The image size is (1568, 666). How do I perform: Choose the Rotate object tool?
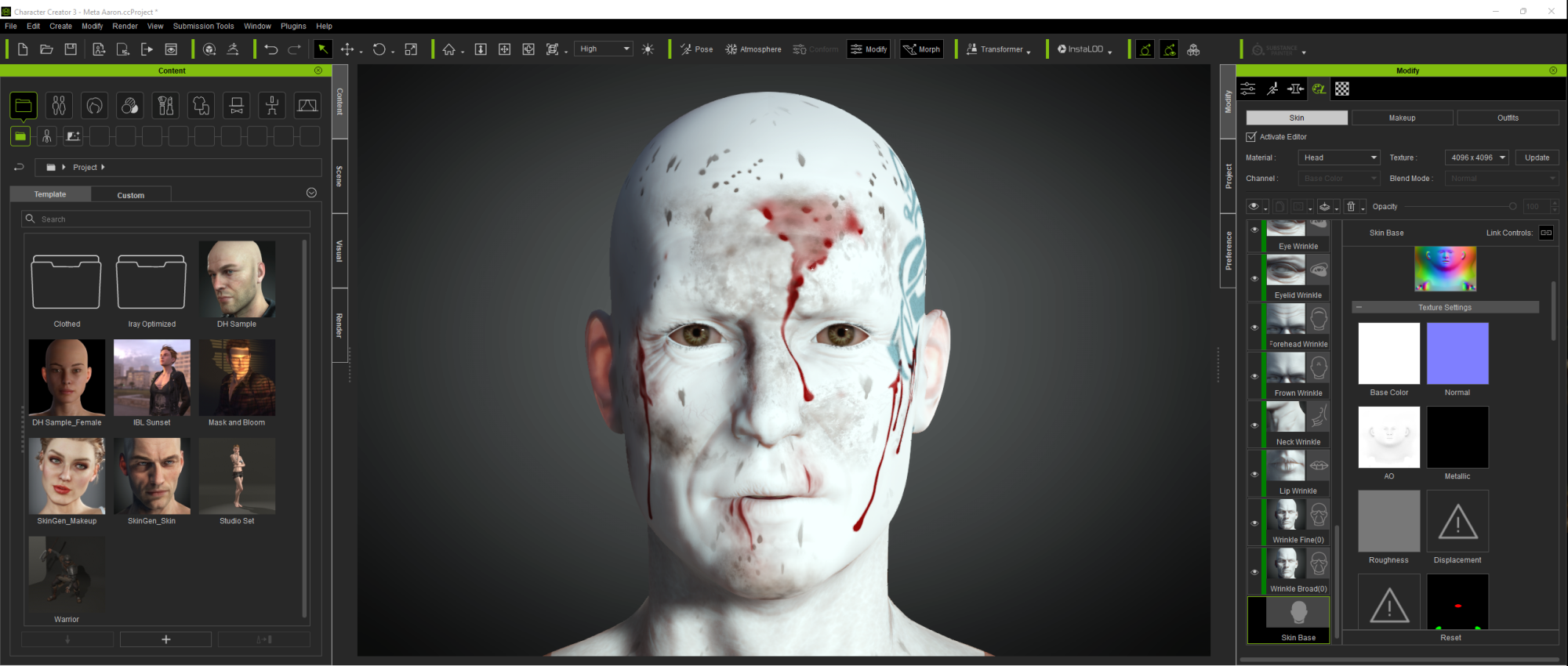coord(379,49)
